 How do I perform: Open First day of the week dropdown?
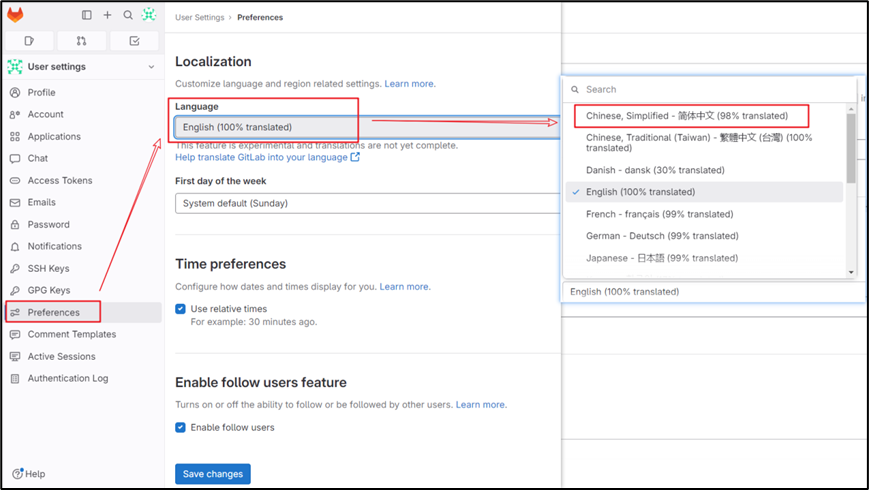[x=368, y=203]
